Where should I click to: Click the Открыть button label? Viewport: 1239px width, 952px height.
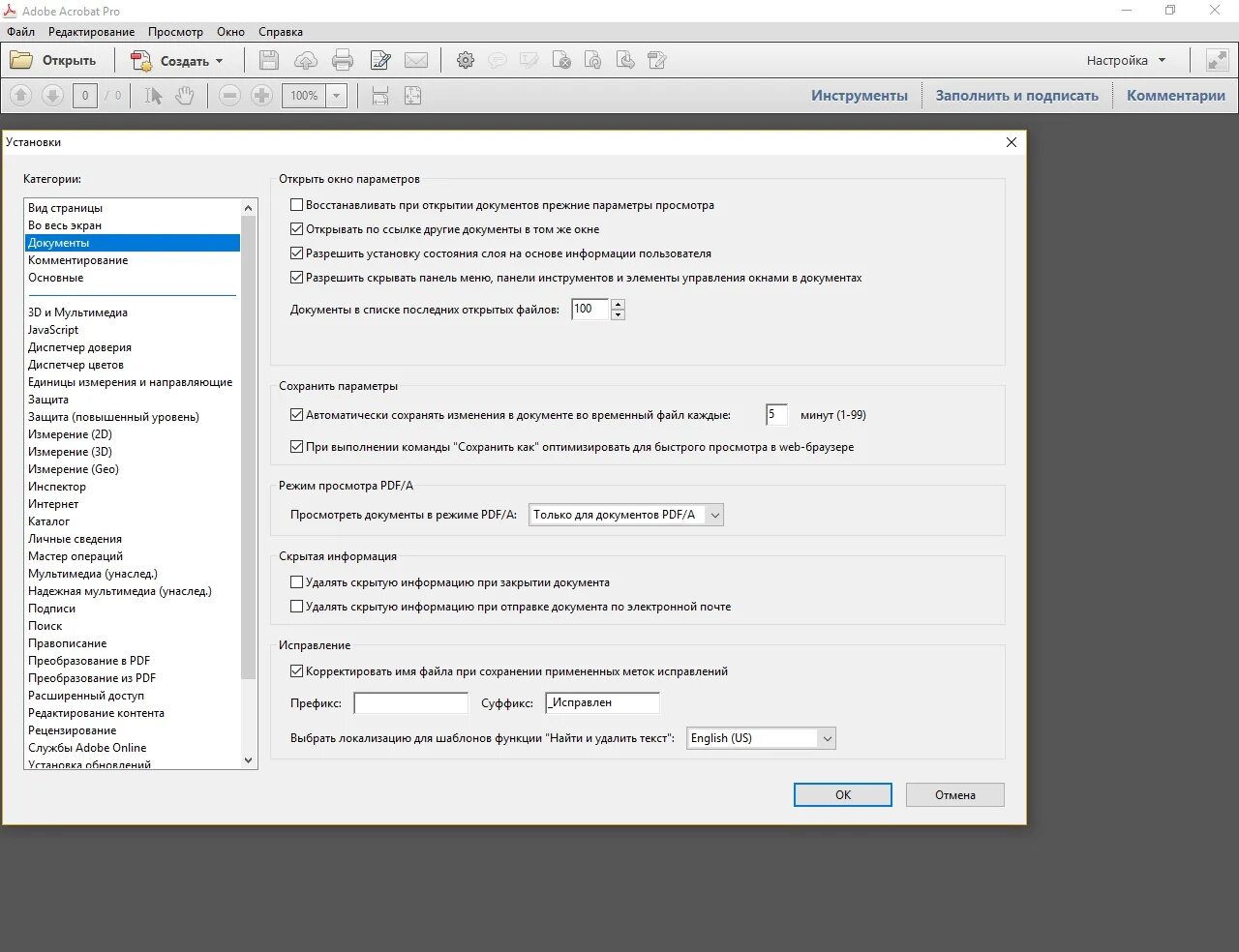[x=69, y=61]
